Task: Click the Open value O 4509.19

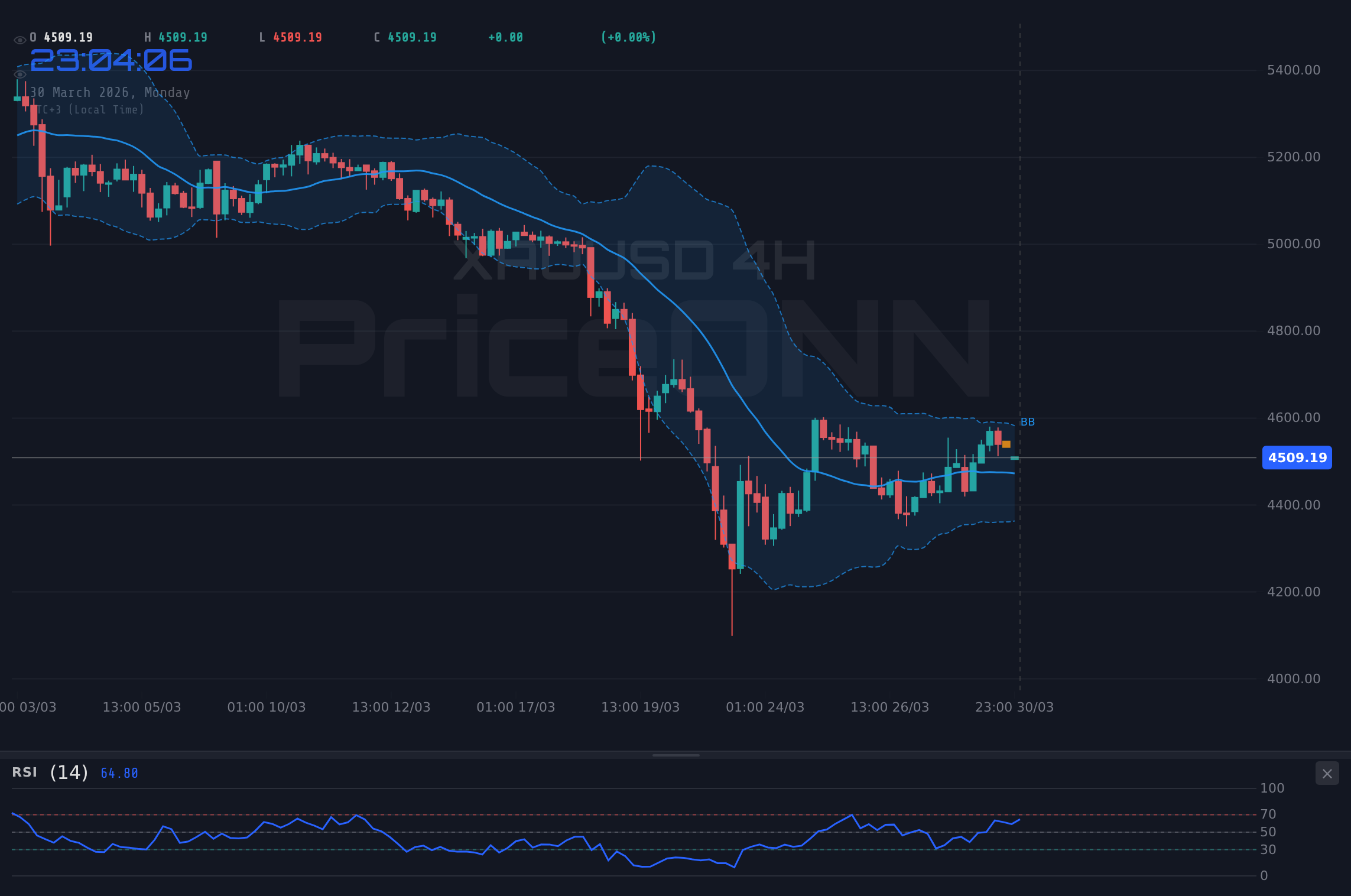Action: click(61, 37)
